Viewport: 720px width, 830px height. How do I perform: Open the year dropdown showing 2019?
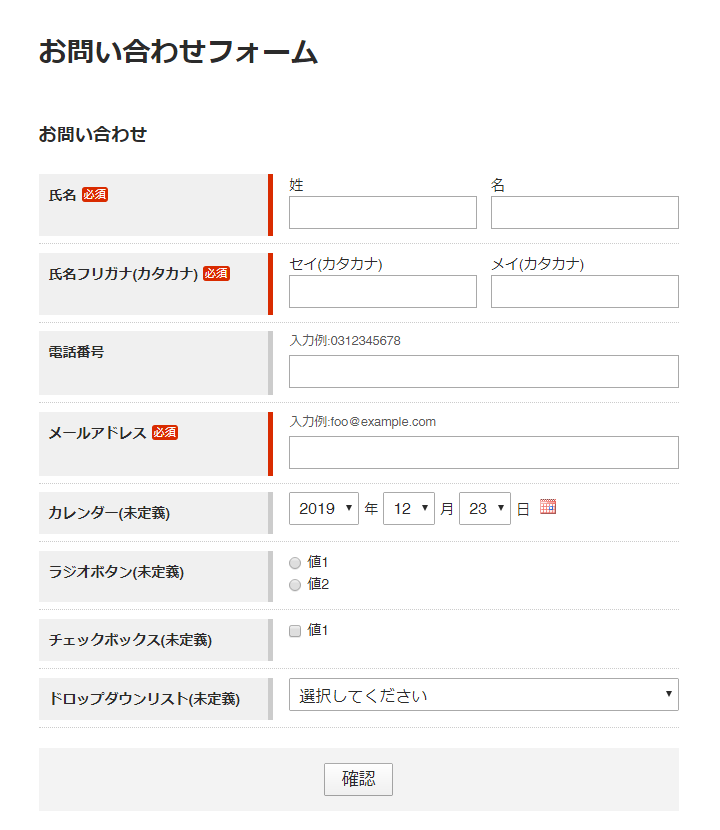tap(323, 509)
